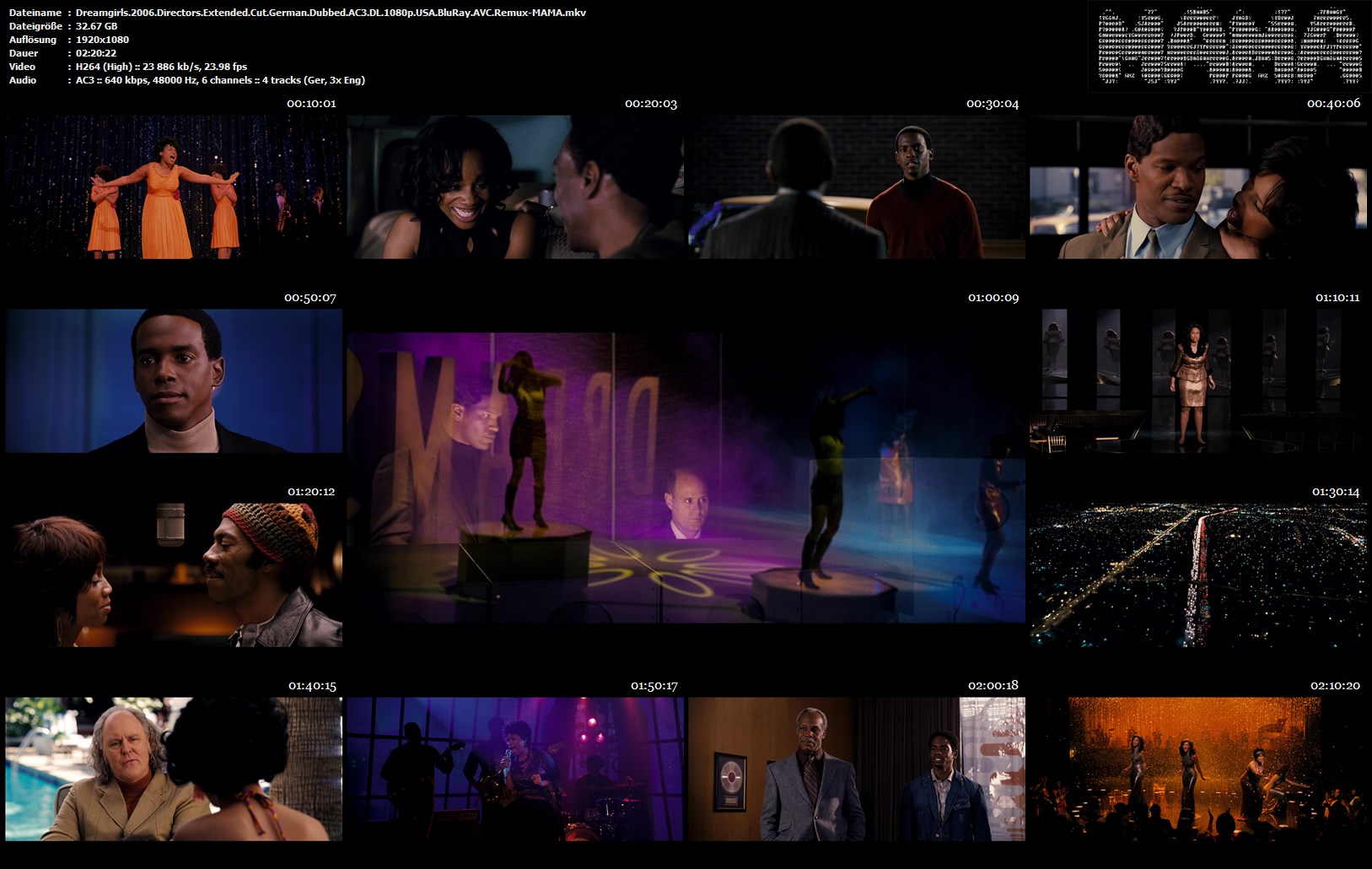Click the 00:30:04 timestamp text

click(993, 104)
